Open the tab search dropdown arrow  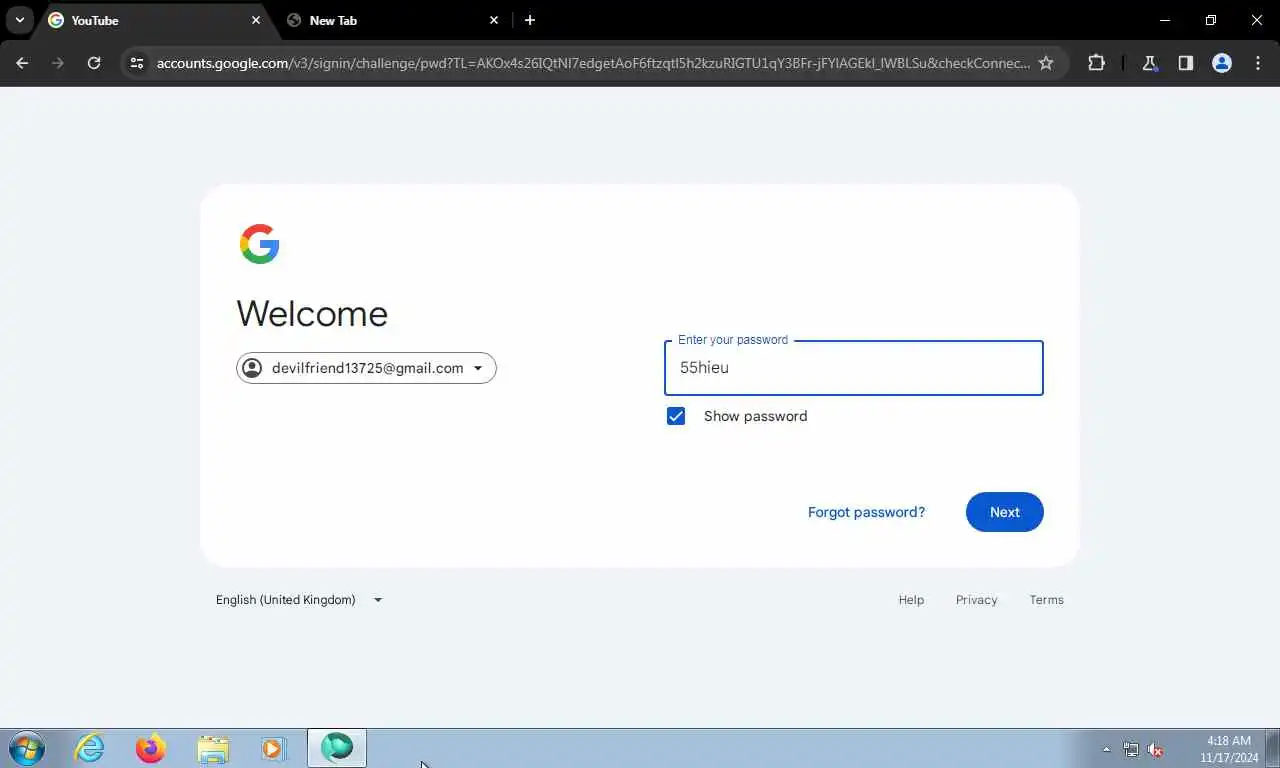pos(19,20)
